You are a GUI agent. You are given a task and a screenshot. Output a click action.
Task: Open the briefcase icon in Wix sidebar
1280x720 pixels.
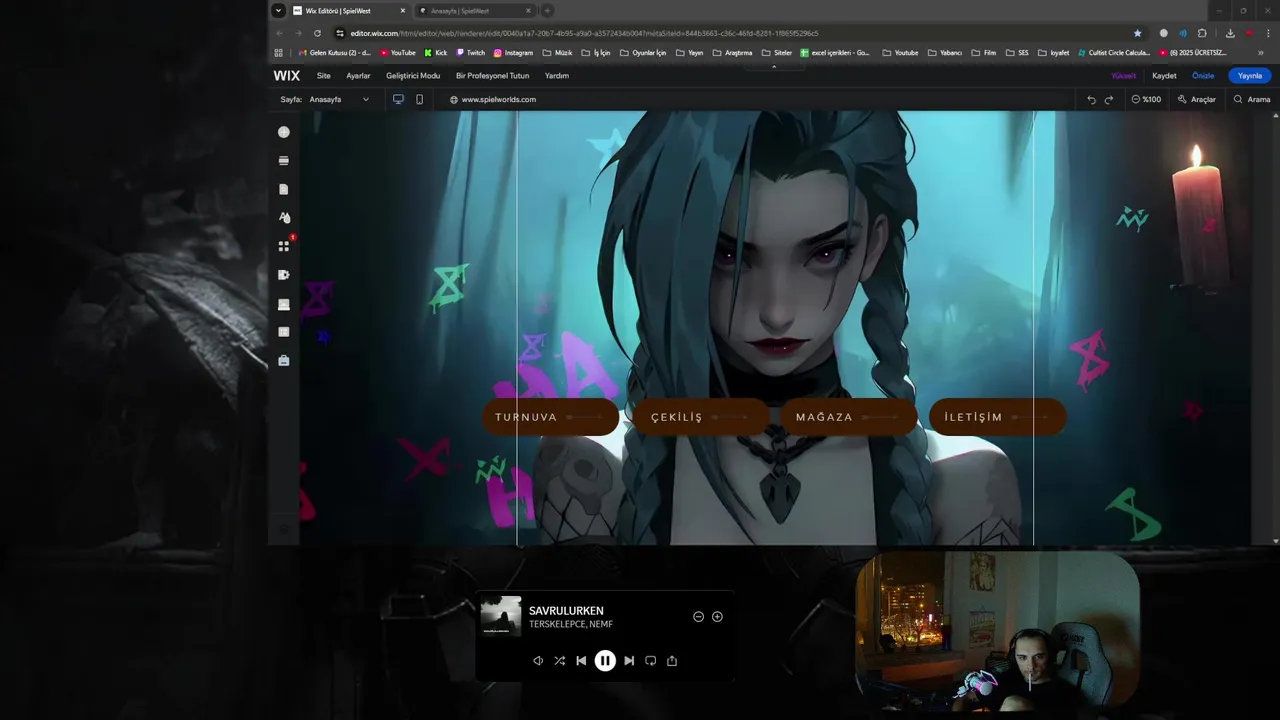click(x=284, y=361)
